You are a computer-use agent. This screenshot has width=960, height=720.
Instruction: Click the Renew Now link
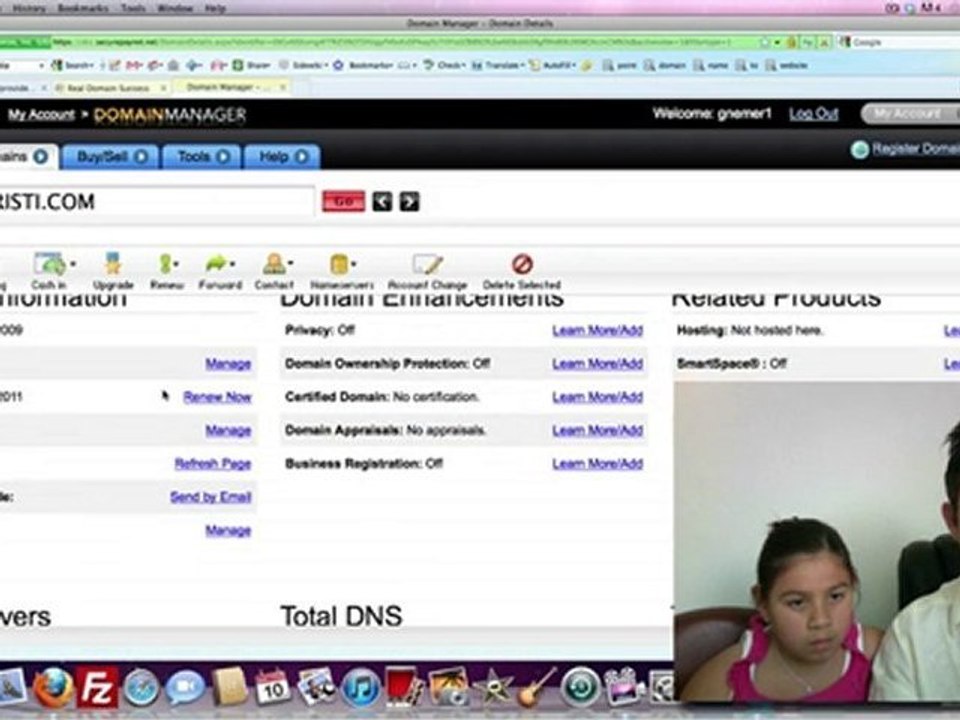pyautogui.click(x=217, y=397)
